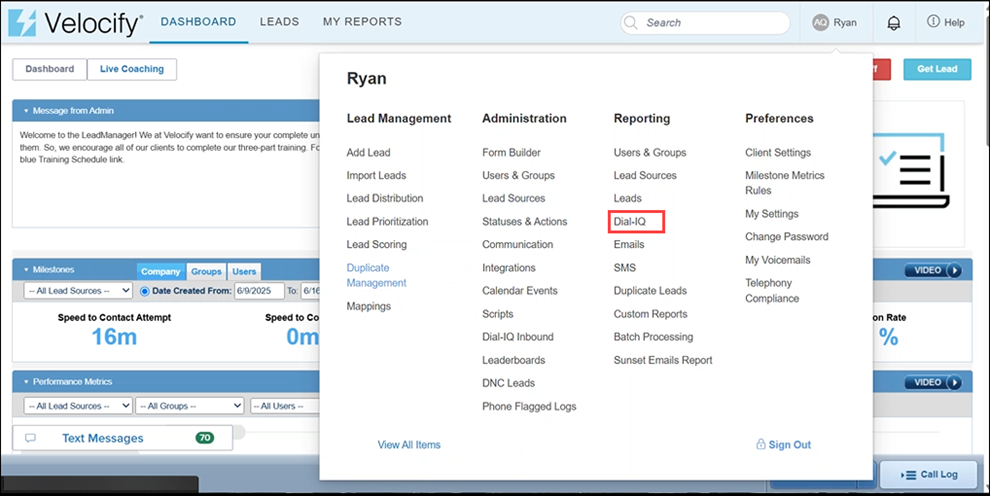Collapse the Performance Metrics panel arrow
Viewport: 990px width, 496px height.
(26, 382)
